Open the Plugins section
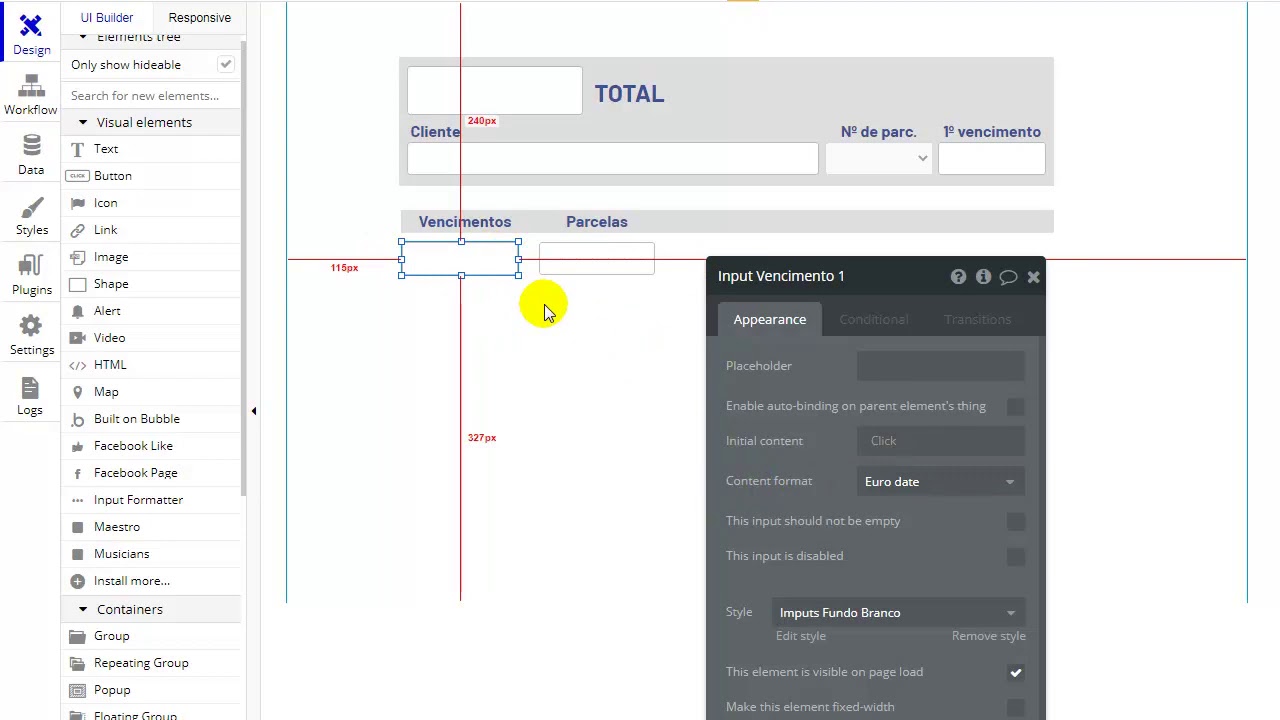 click(31, 275)
